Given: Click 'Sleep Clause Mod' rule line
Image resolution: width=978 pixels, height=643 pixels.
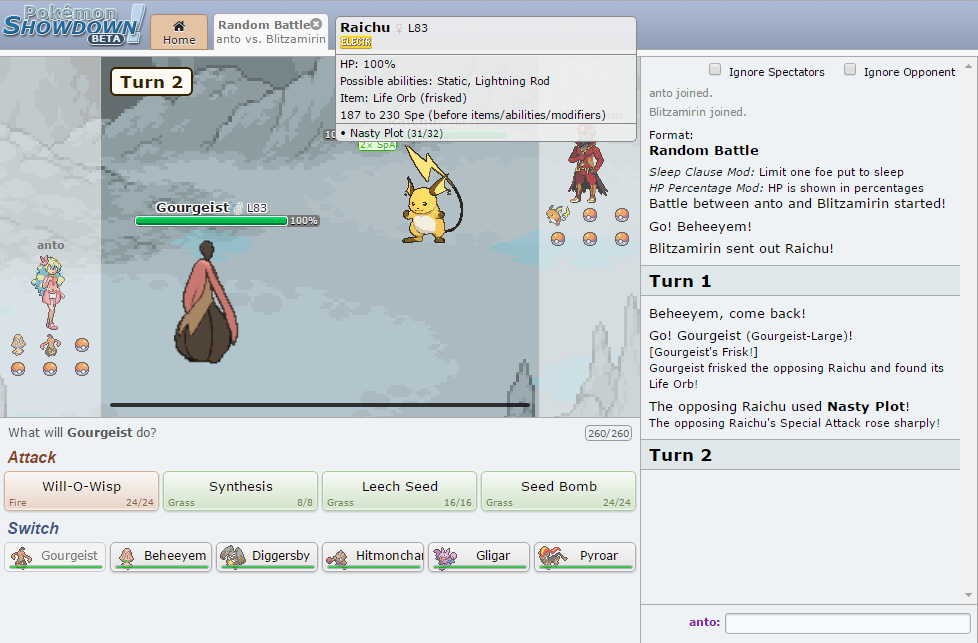Looking at the screenshot, I should pos(777,172).
